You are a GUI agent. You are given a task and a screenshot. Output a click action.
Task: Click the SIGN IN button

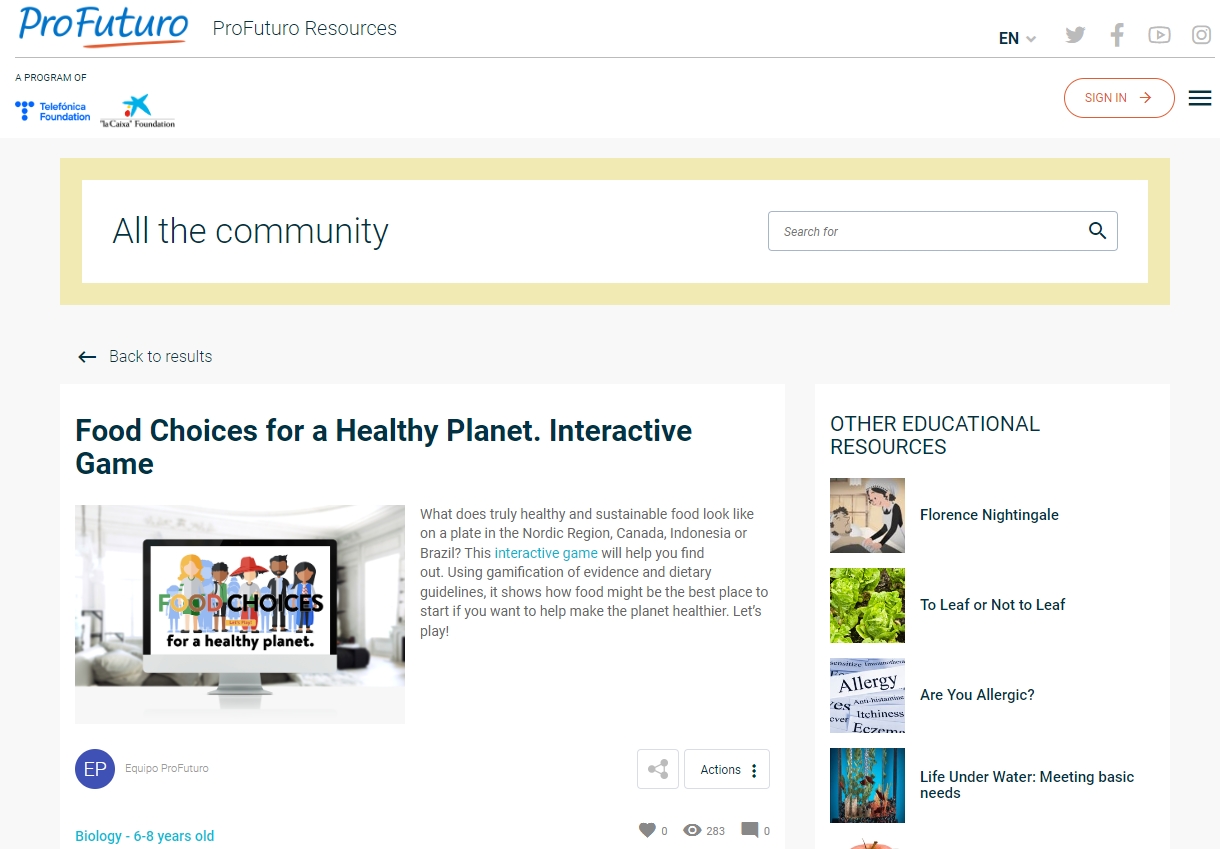point(1119,98)
